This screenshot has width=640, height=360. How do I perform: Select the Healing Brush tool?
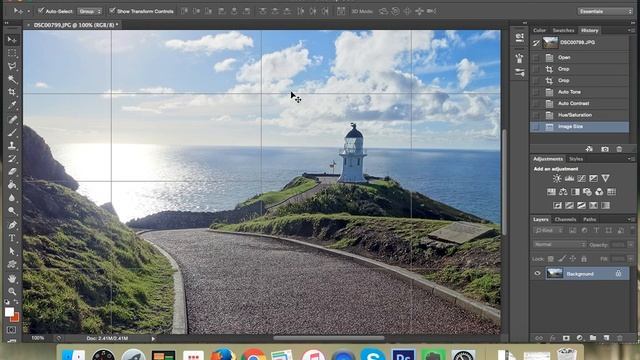12,119
